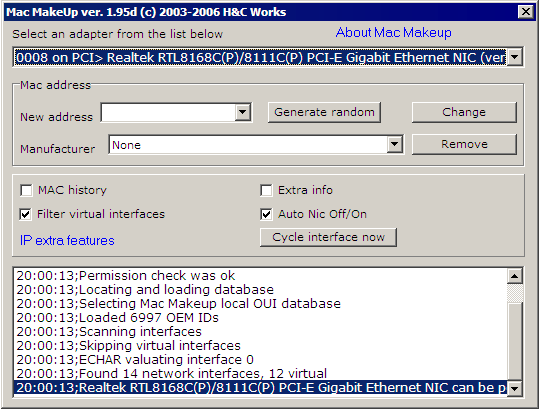540x409 pixels.
Task: Close the Mac MakeUp window
Action: tap(526, 12)
